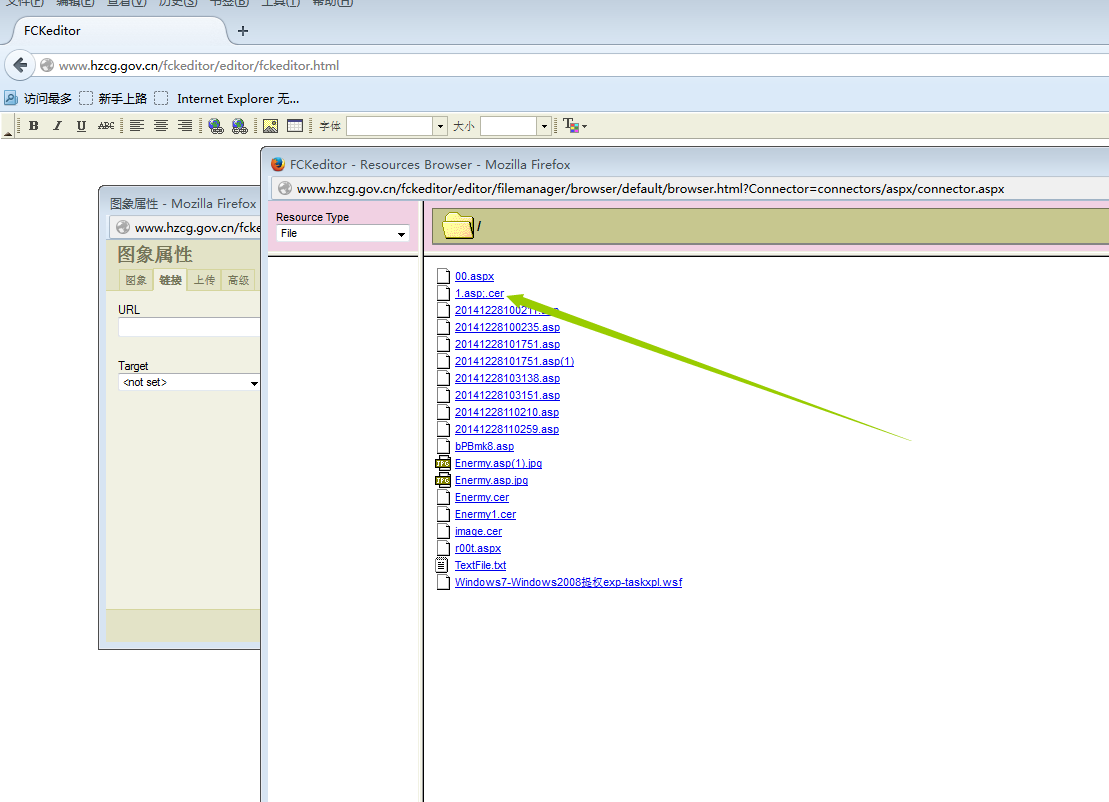Toggle italic formatting
The height and width of the screenshot is (802, 1109).
pyautogui.click(x=57, y=126)
